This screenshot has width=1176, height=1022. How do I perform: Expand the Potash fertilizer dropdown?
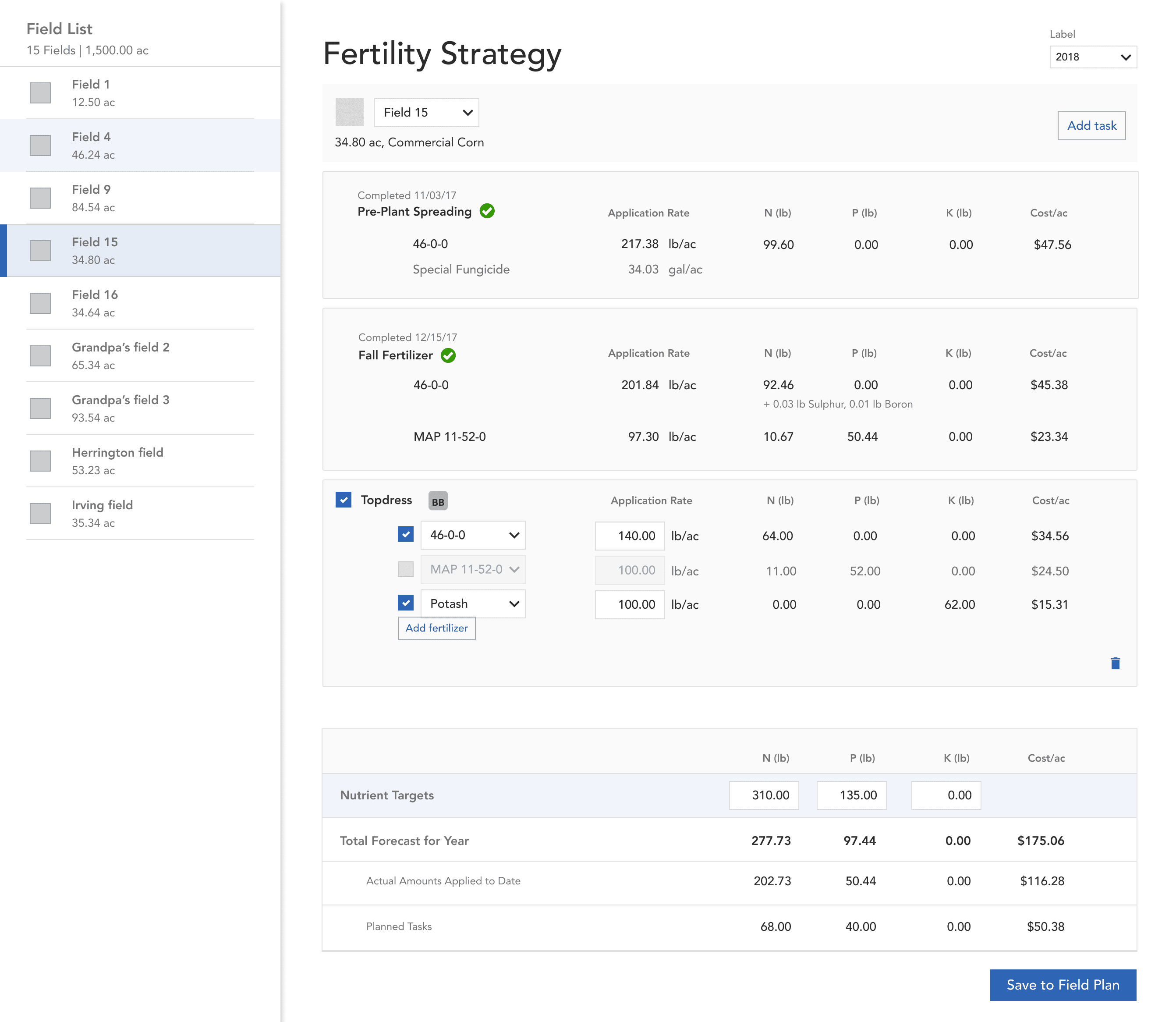click(473, 603)
